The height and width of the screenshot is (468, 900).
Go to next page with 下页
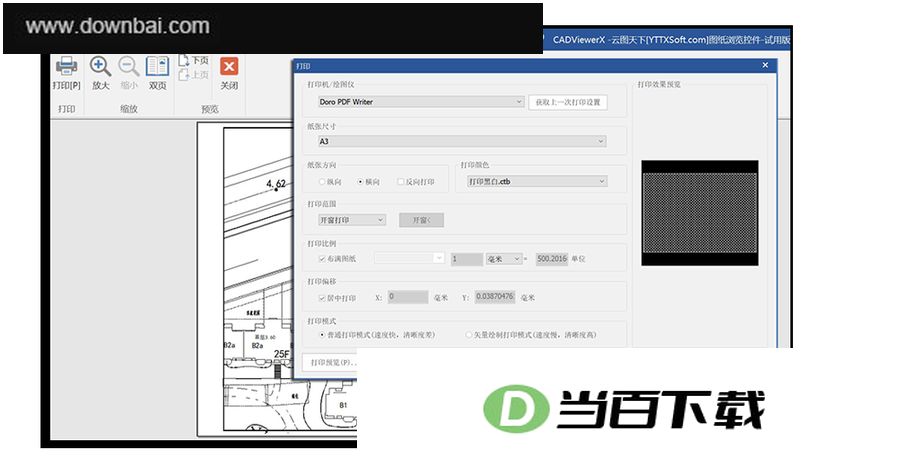coord(193,60)
